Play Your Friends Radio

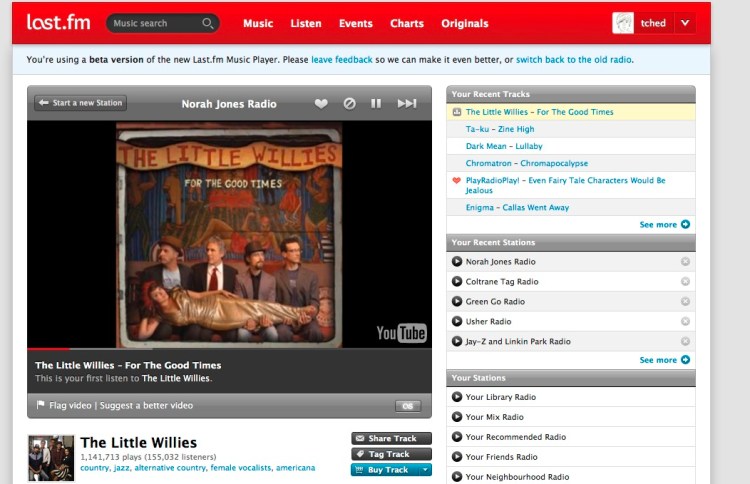coord(457,457)
